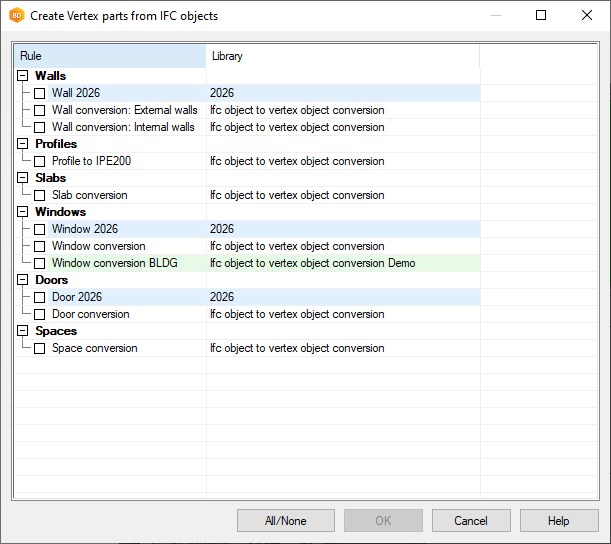Check the Window 2026 rule
611x544 pixels.
tap(40, 229)
